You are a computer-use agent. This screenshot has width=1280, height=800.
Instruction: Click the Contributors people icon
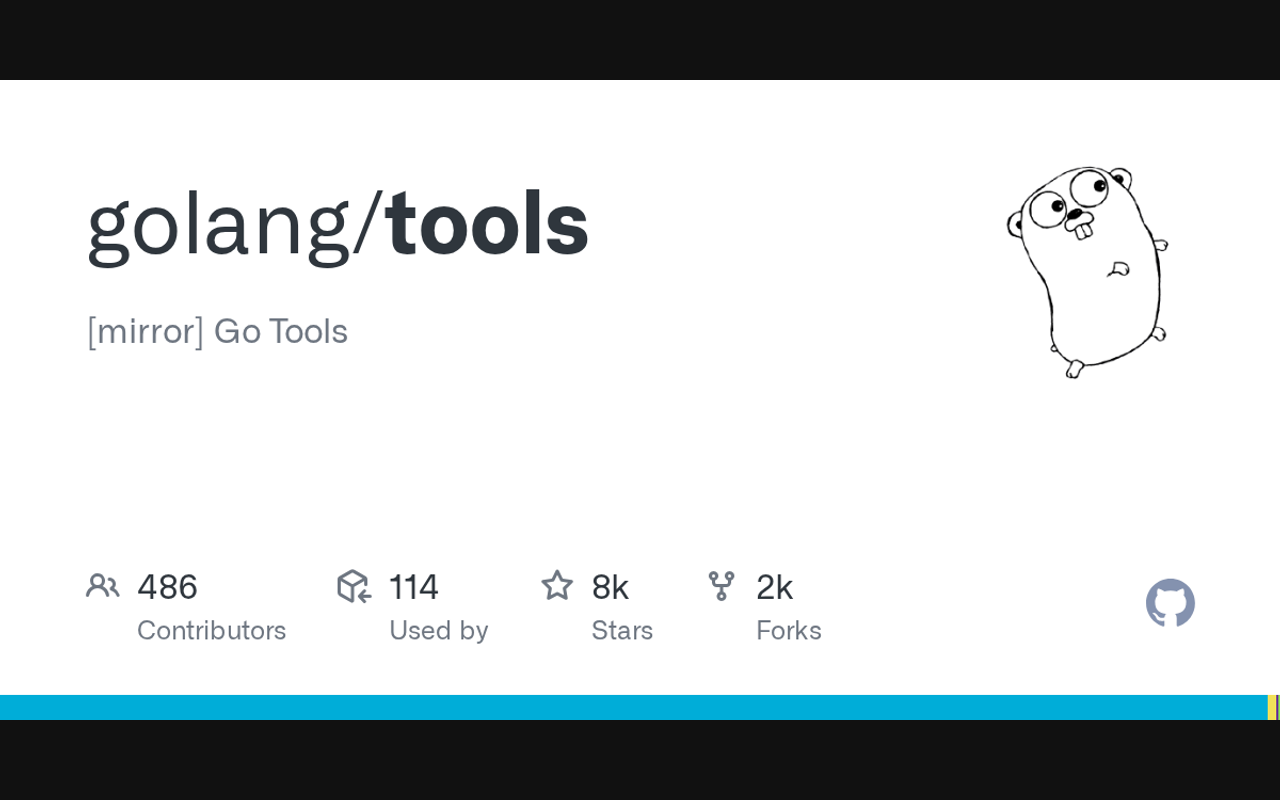[x=102, y=586]
